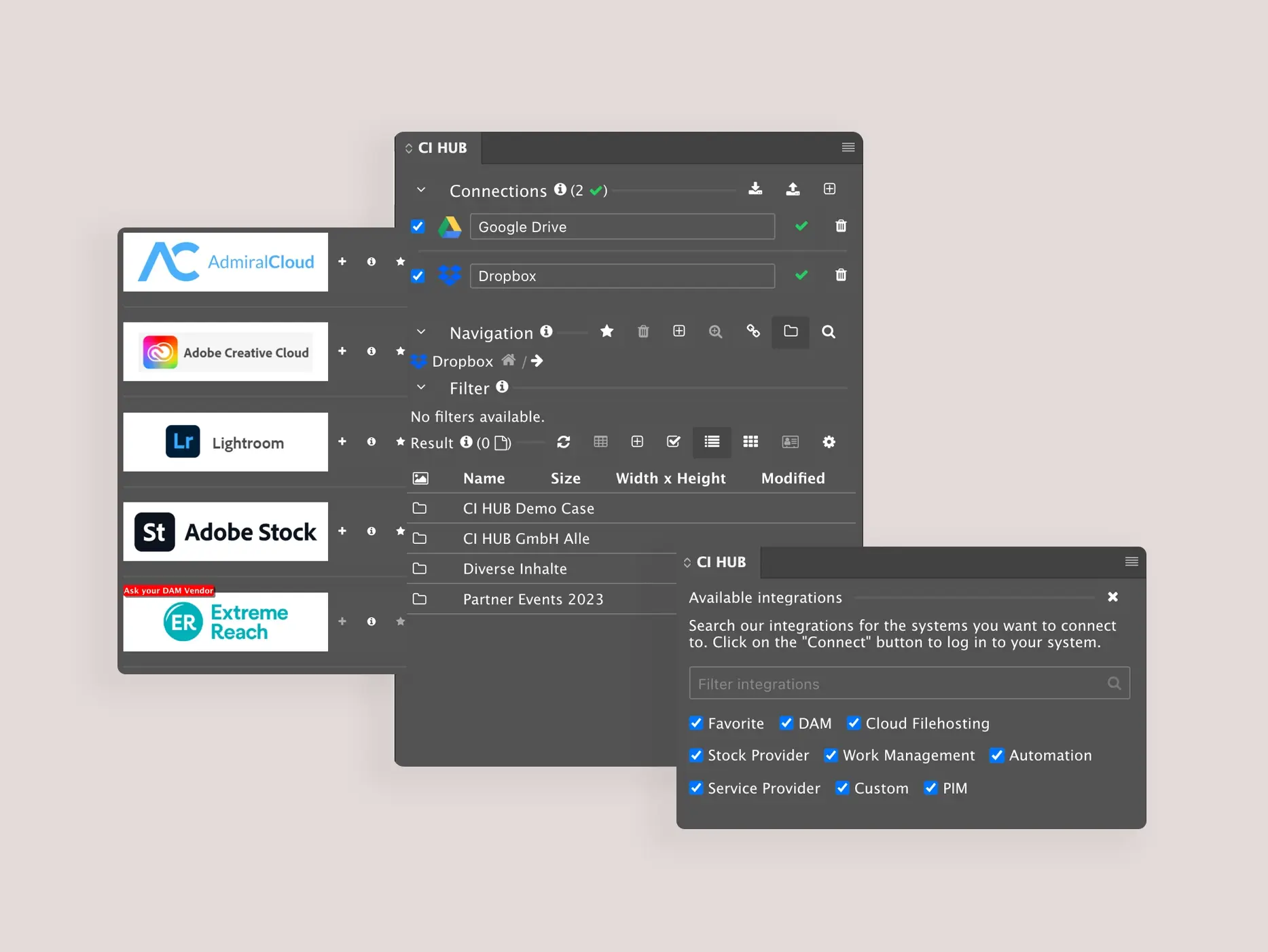
Task: Sort by Width x Height column header
Action: 670,478
